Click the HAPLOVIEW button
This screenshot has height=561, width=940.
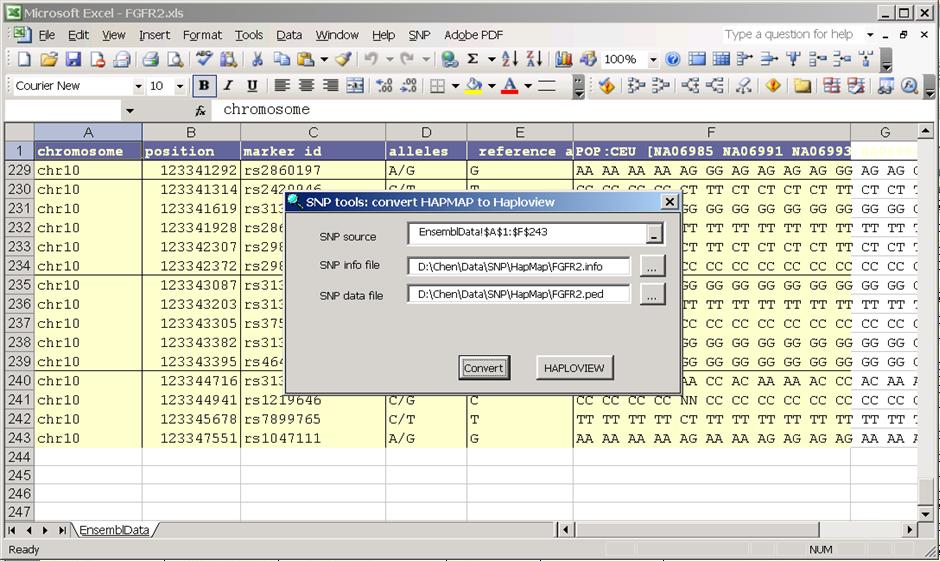click(574, 368)
